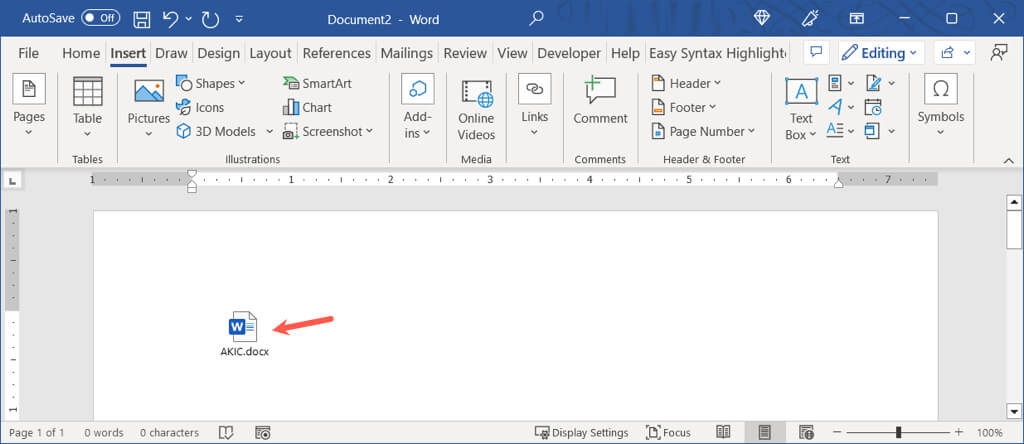
Task: Open the Developer tab
Action: click(569, 53)
